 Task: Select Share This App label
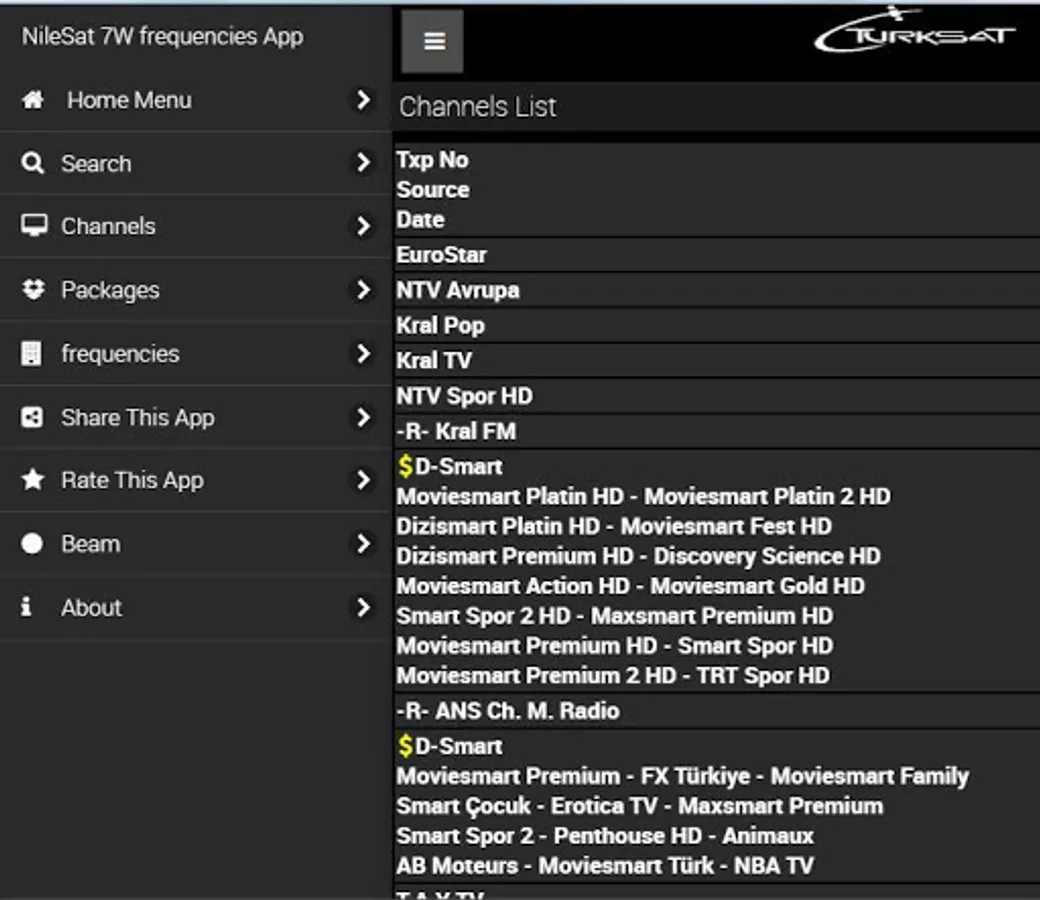(x=138, y=418)
